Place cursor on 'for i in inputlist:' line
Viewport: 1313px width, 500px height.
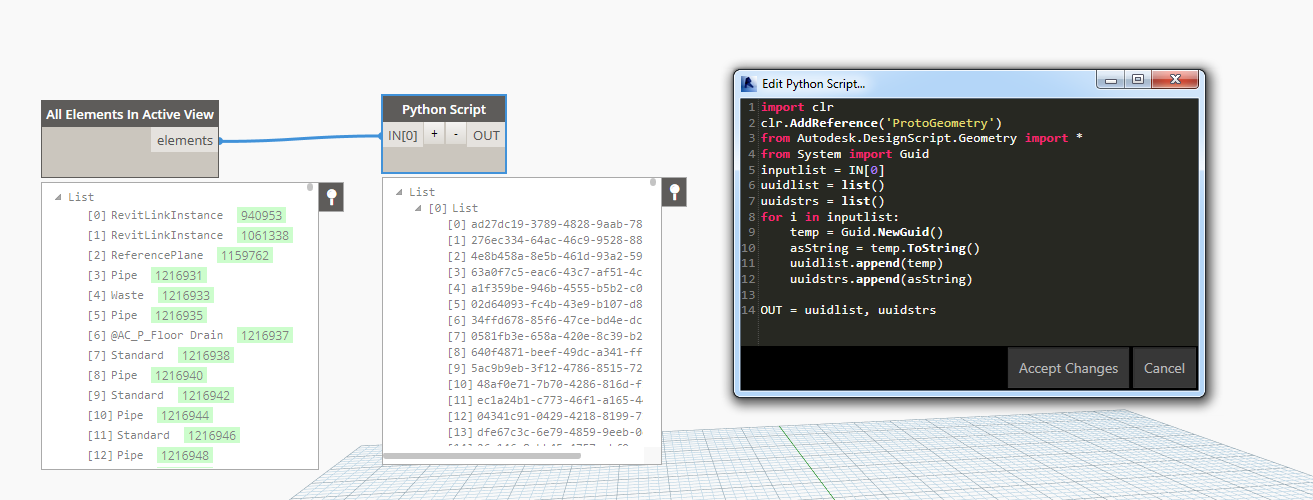tap(830, 216)
